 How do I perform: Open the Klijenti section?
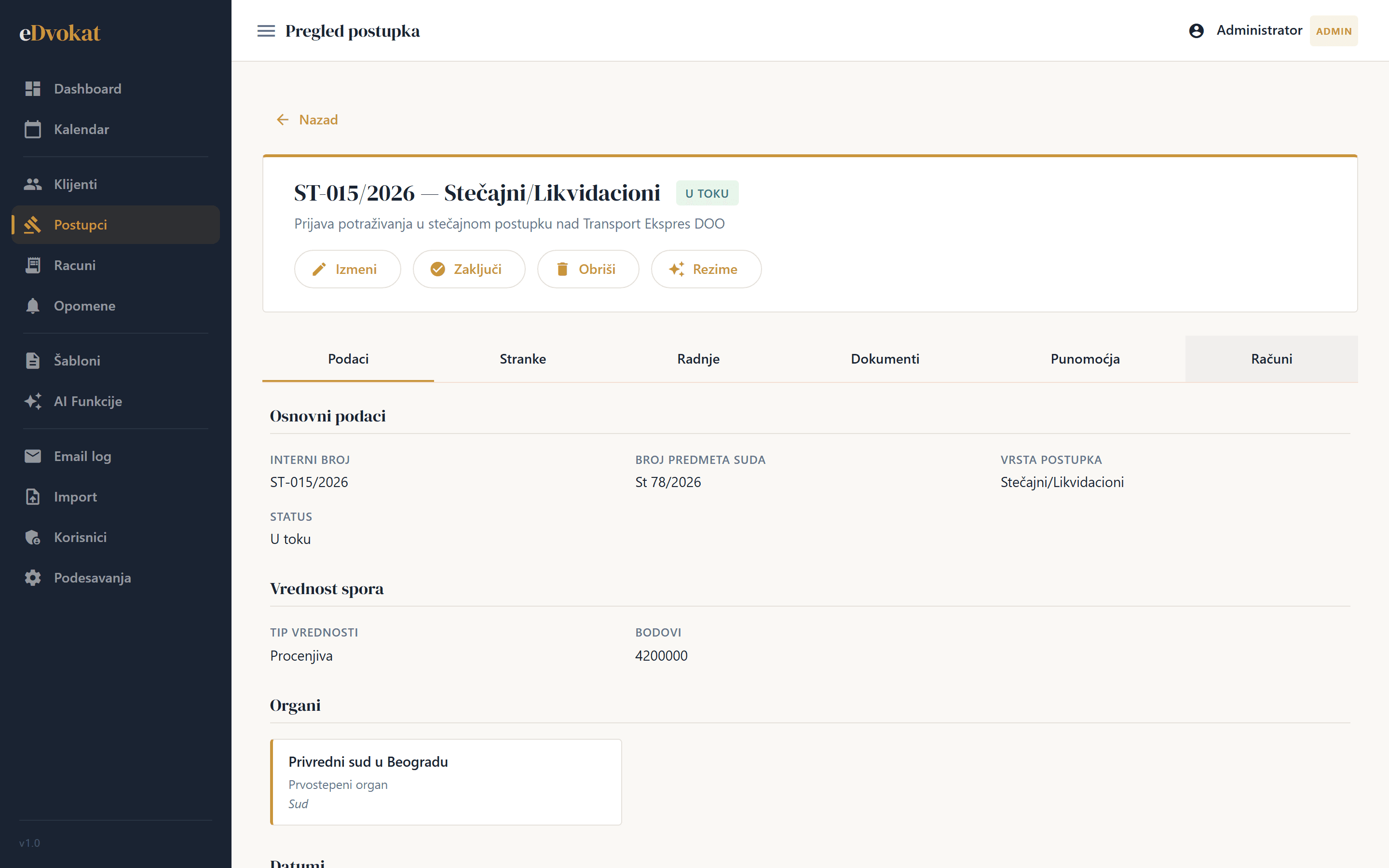[x=115, y=184]
